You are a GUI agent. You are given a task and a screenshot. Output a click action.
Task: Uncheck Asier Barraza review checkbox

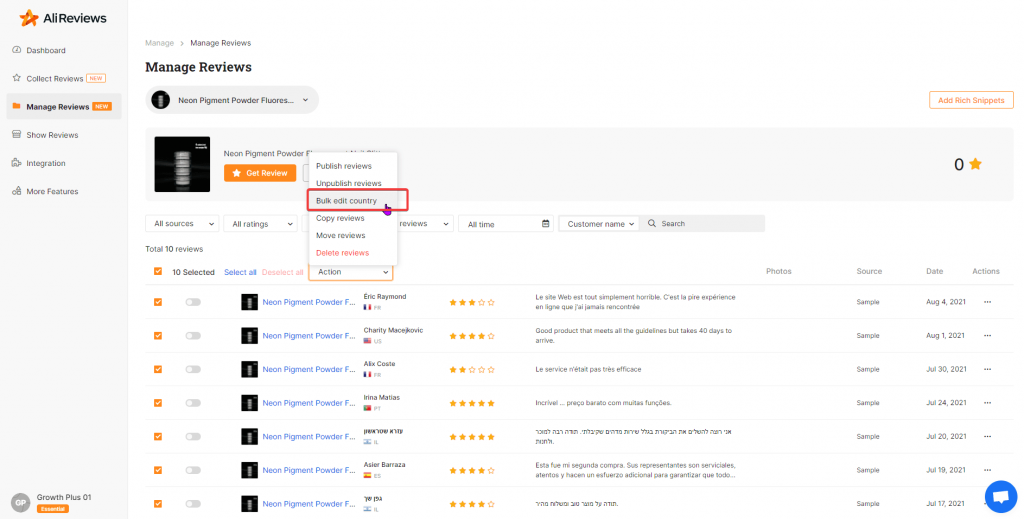coord(157,470)
